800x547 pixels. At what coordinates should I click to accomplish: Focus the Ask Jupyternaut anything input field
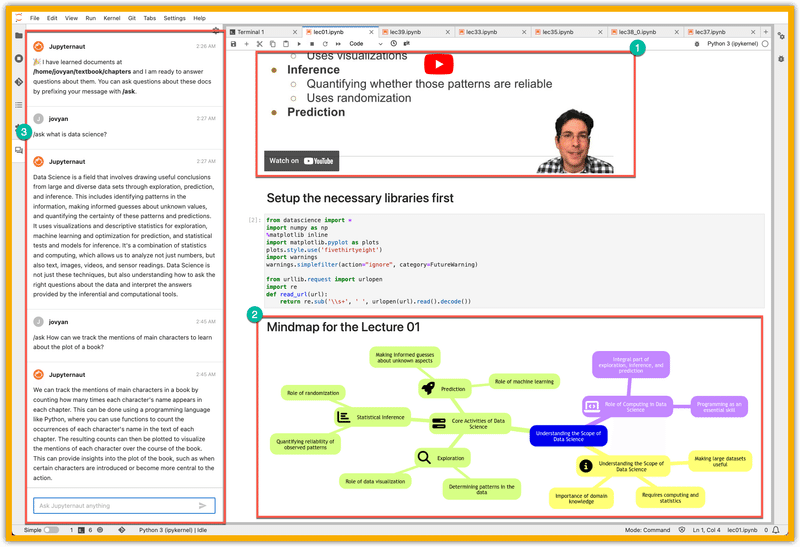(124, 506)
